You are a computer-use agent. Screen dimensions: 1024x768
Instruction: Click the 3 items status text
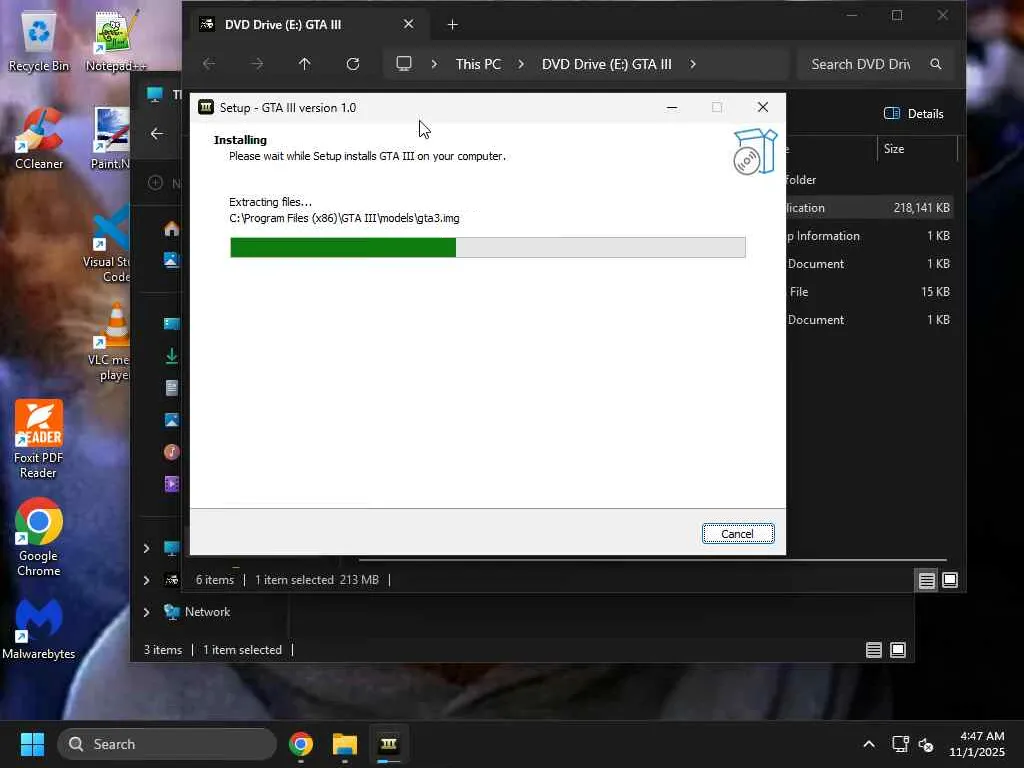pyautogui.click(x=163, y=650)
